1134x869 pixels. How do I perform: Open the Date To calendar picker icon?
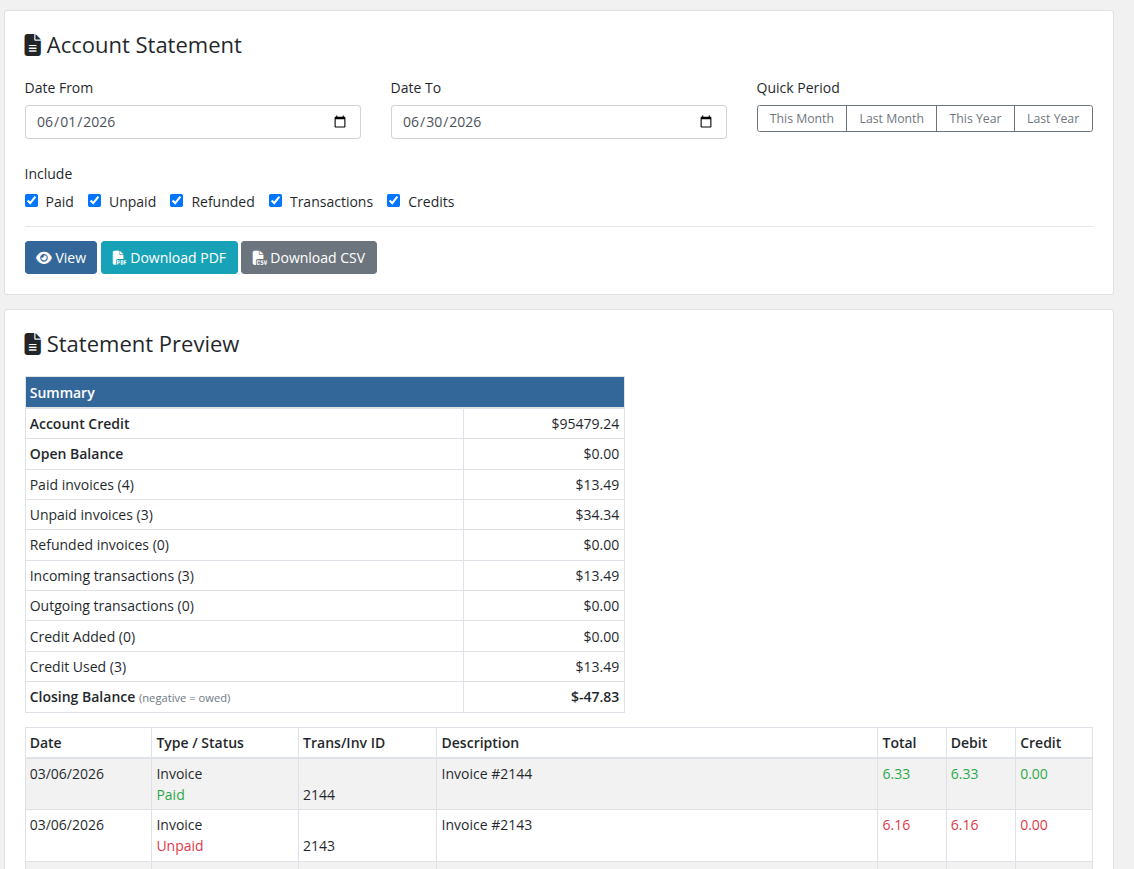click(x=706, y=121)
